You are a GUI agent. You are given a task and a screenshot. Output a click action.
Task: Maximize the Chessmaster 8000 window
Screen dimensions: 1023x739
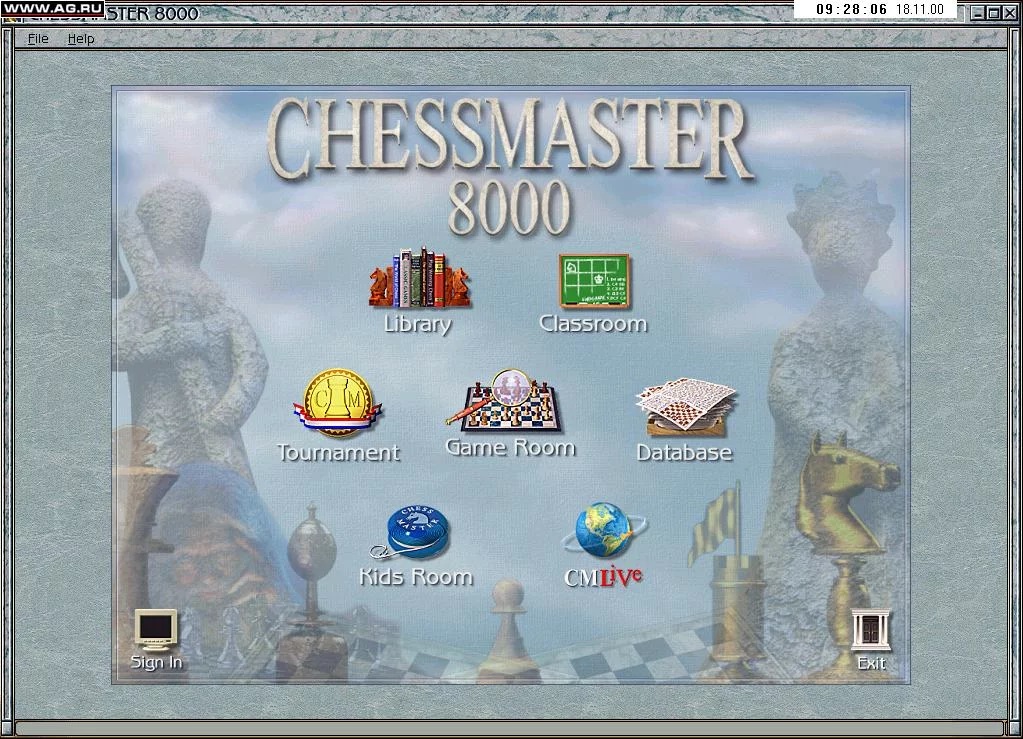click(993, 12)
